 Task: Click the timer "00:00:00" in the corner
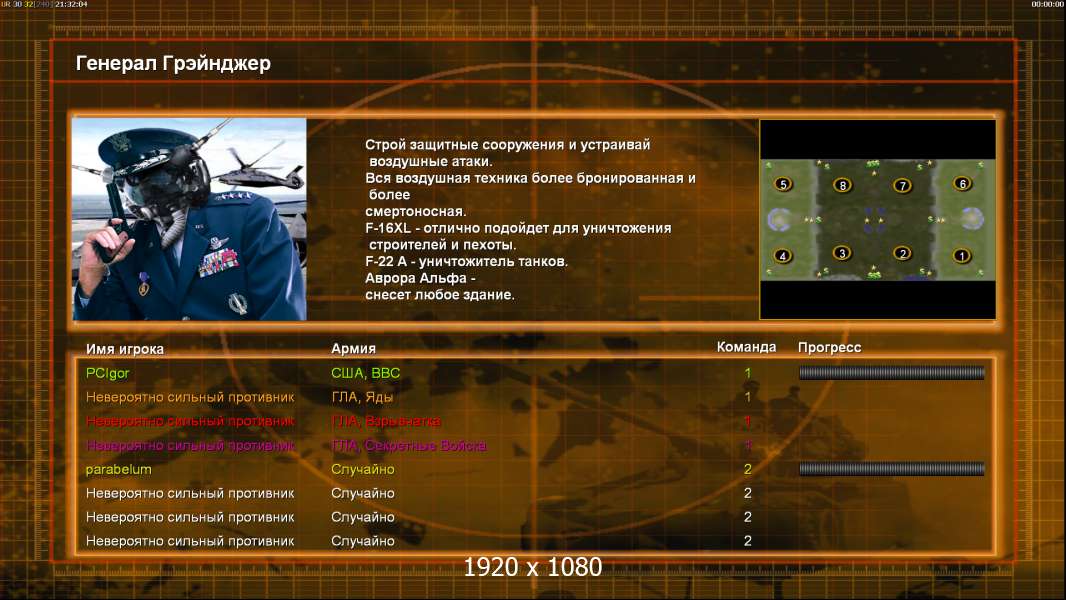pyautogui.click(x=1048, y=4)
